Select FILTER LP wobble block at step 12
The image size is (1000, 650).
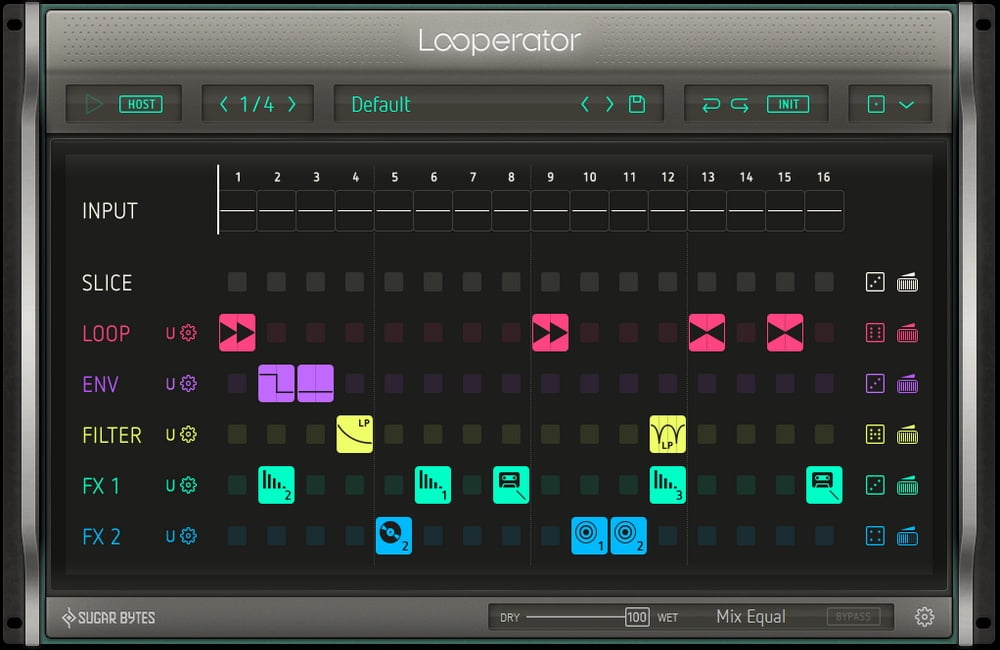668,434
